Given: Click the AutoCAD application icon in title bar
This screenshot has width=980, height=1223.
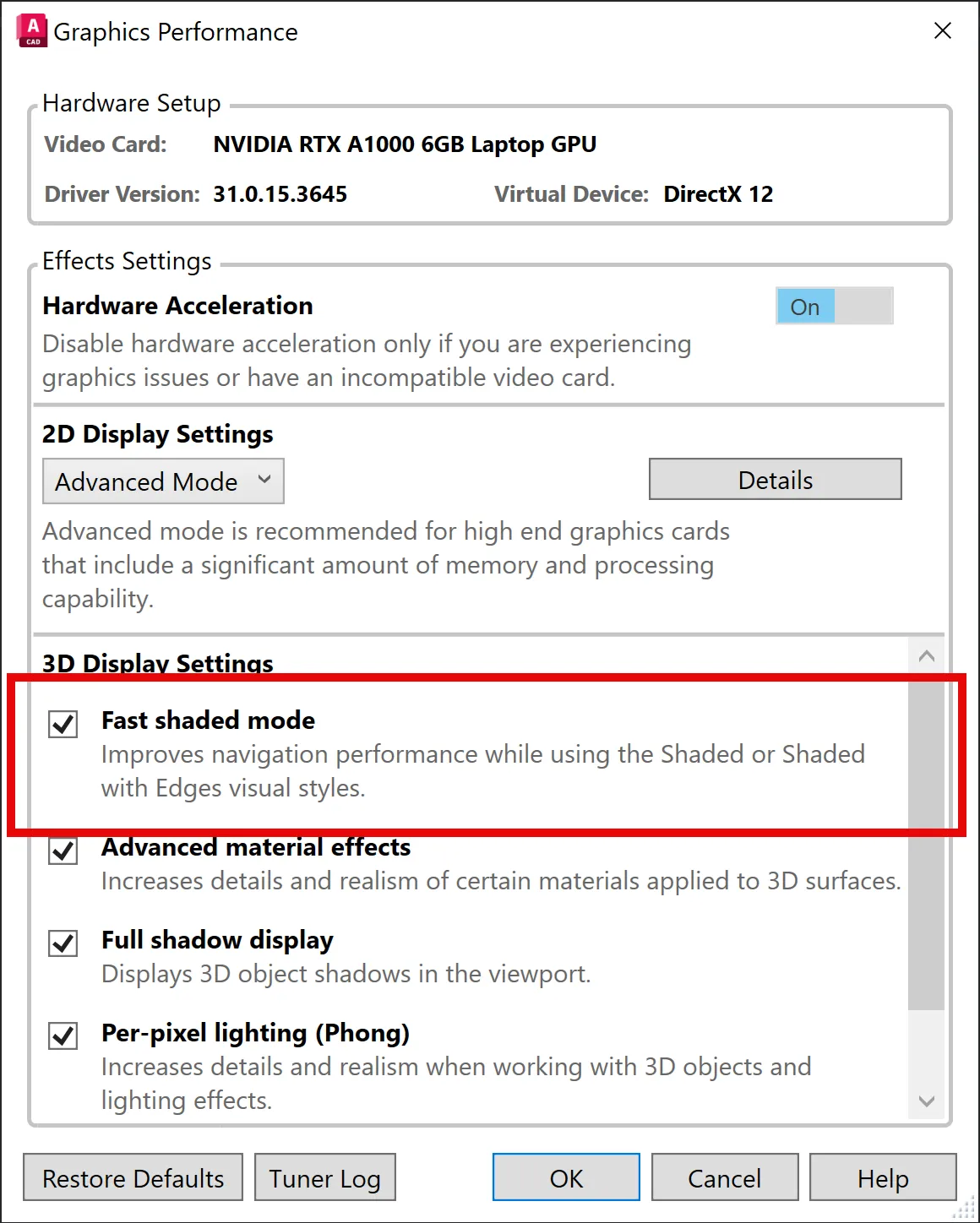Looking at the screenshot, I should (31, 30).
